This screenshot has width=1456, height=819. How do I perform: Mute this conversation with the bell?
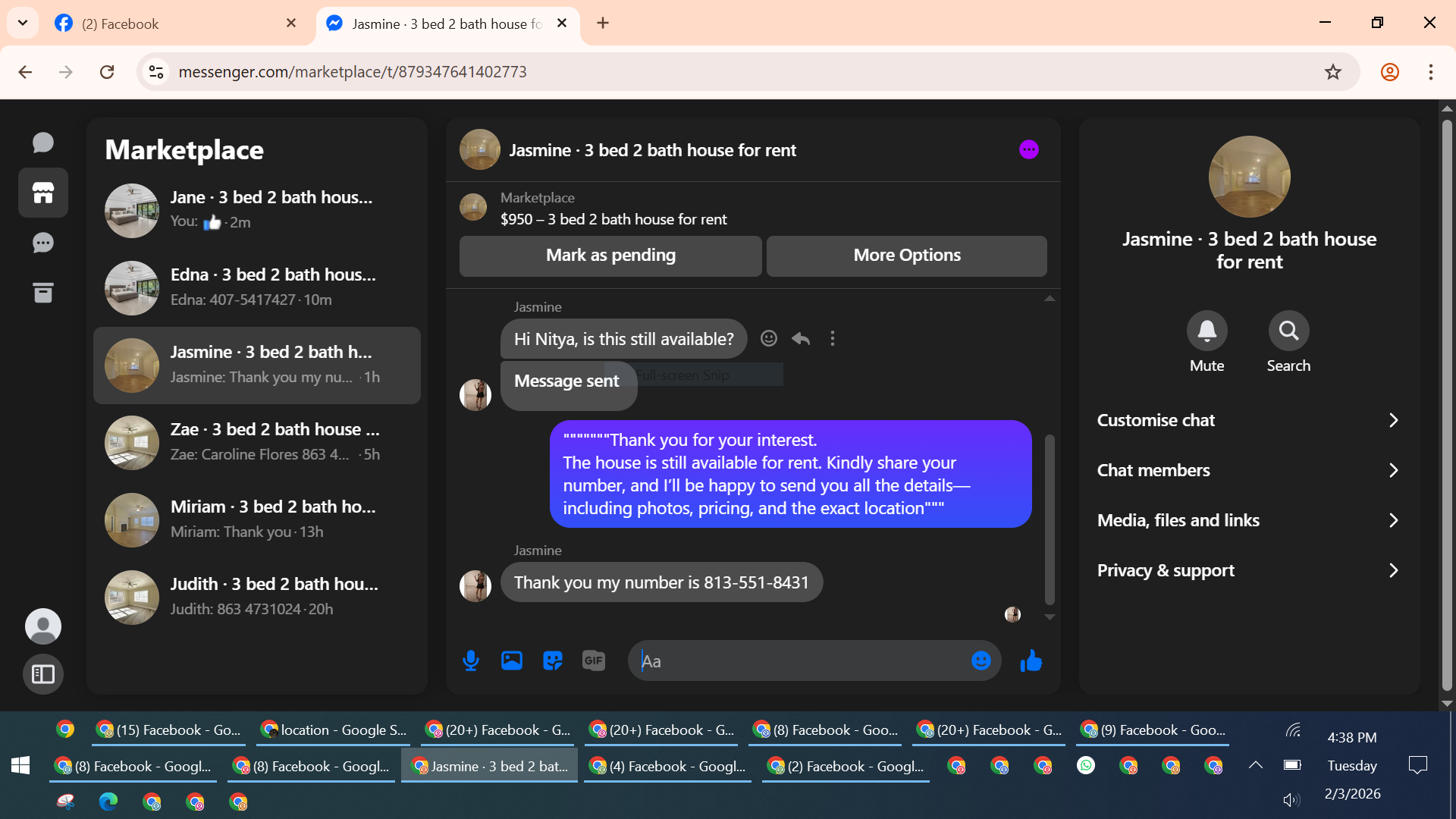1207,331
